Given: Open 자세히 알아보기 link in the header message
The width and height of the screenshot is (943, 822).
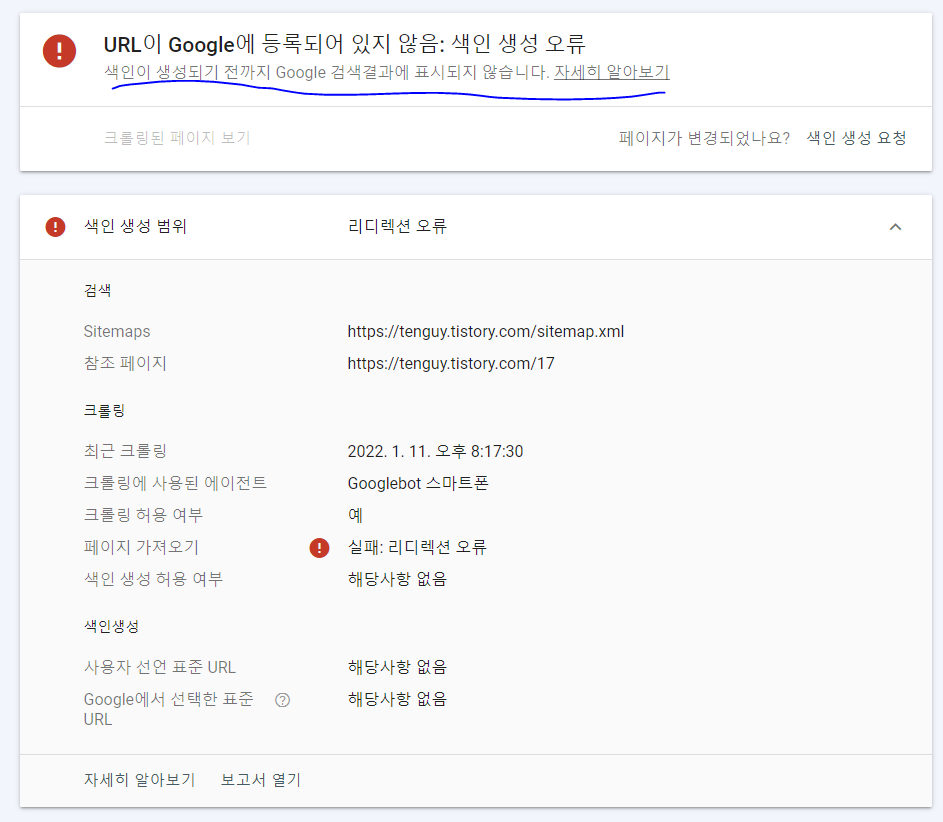Looking at the screenshot, I should coord(612,72).
